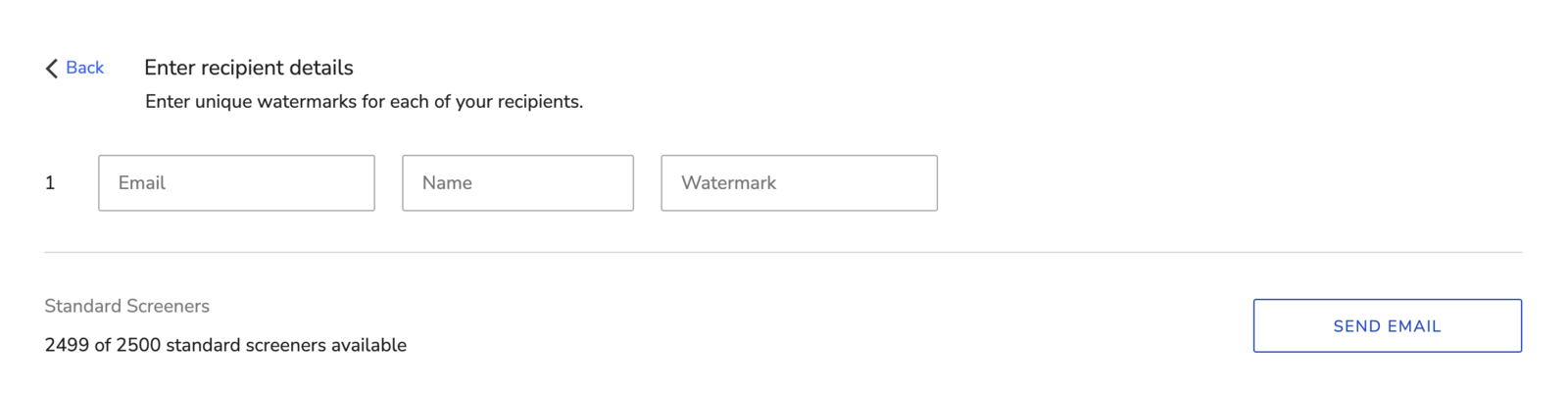Click the Standard Screeners label
The image size is (1568, 393).
pyautogui.click(x=126, y=306)
